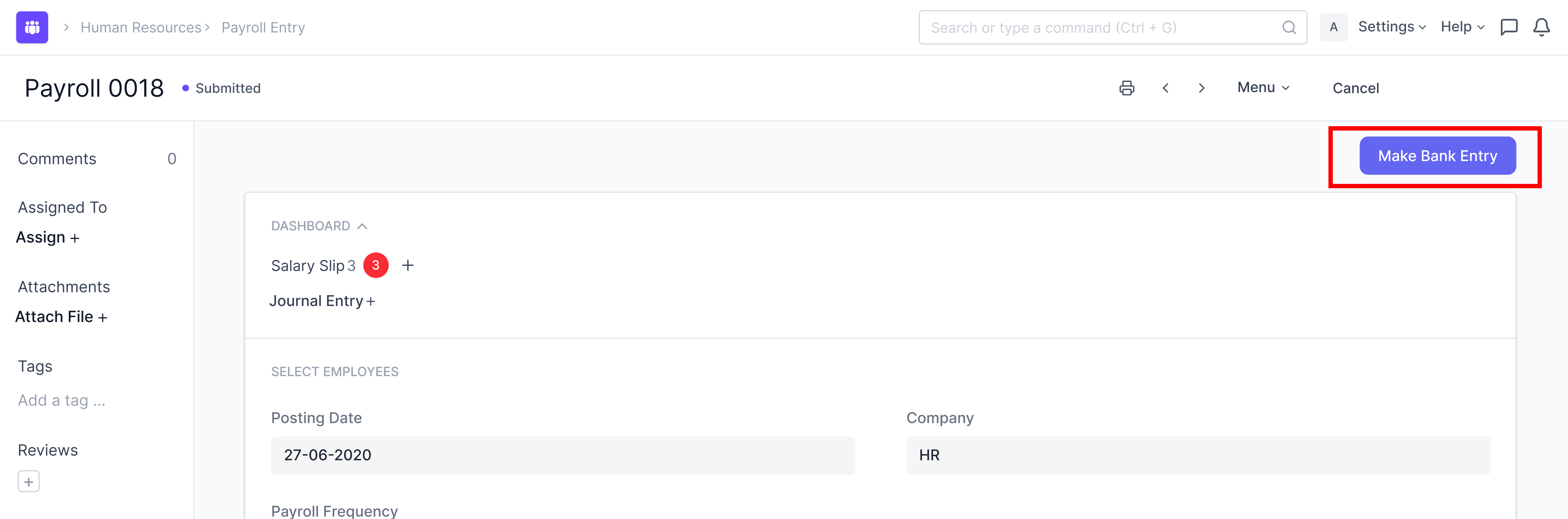Open the chat messages icon
This screenshot has height=519, width=1568.
point(1509,27)
